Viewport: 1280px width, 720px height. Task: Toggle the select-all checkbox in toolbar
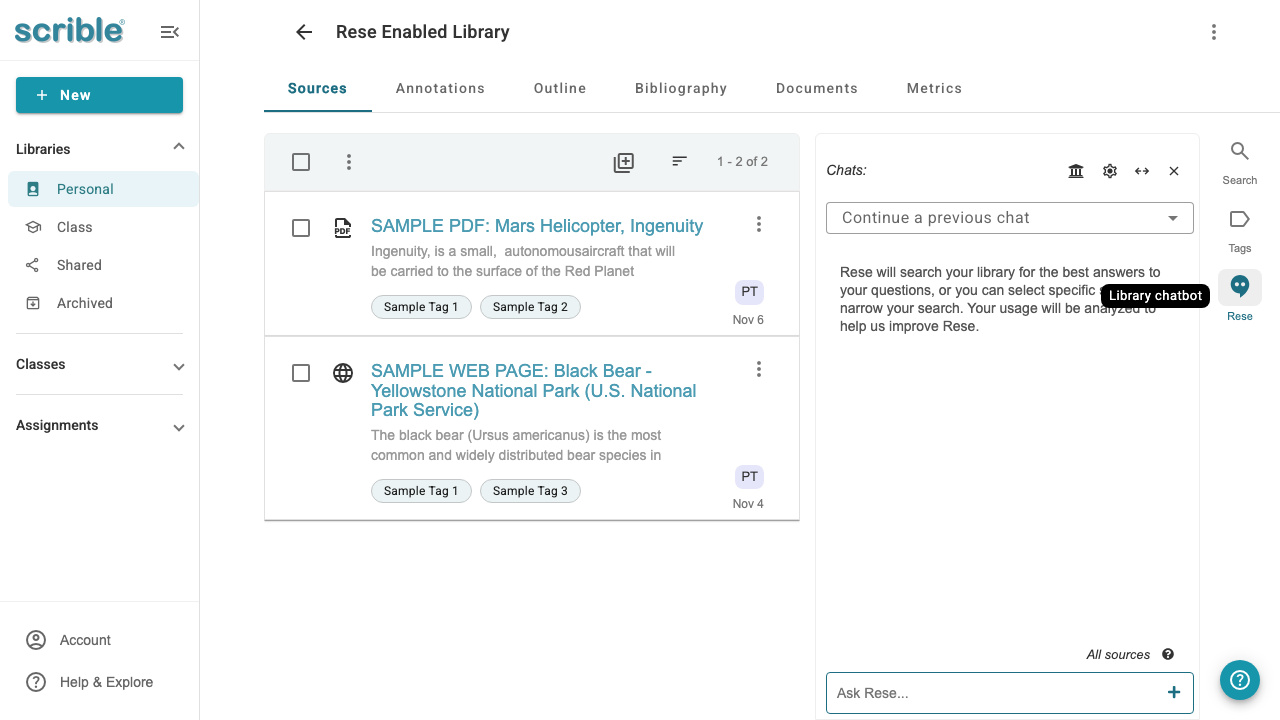(x=301, y=161)
